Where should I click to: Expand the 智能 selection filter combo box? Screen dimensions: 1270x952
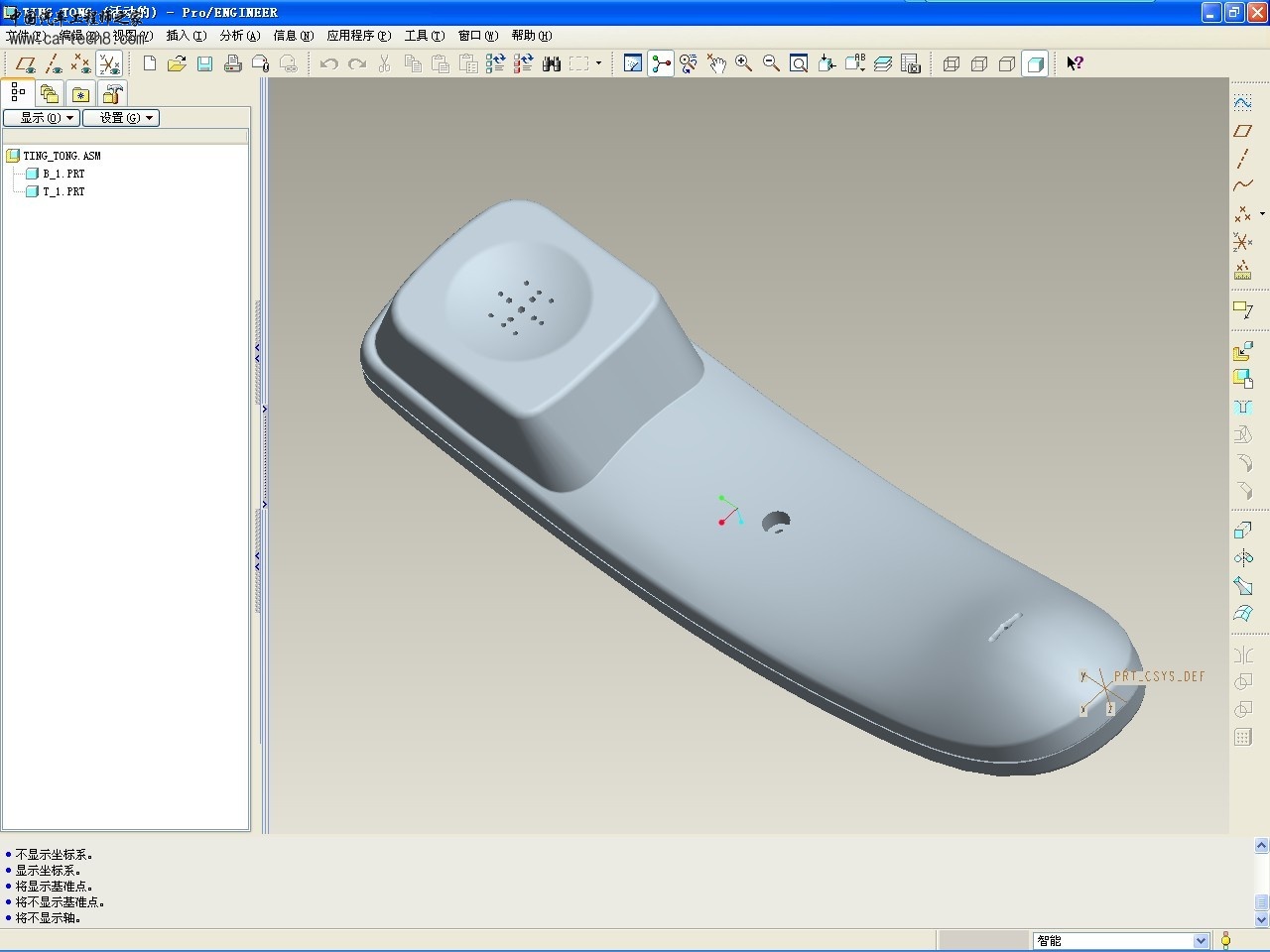click(1201, 940)
